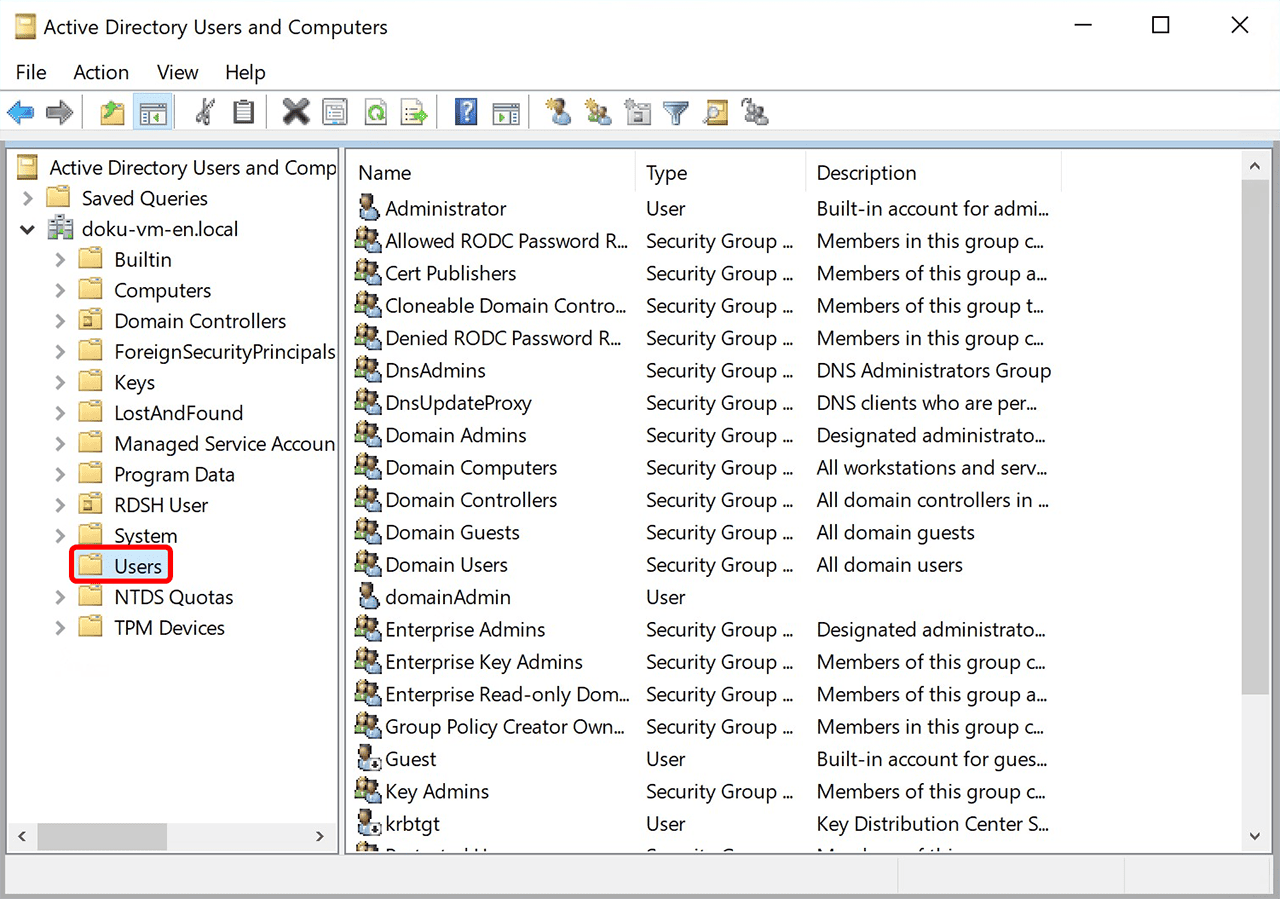Click the Delete (X) toolbar icon
1280x899 pixels.
coord(296,113)
